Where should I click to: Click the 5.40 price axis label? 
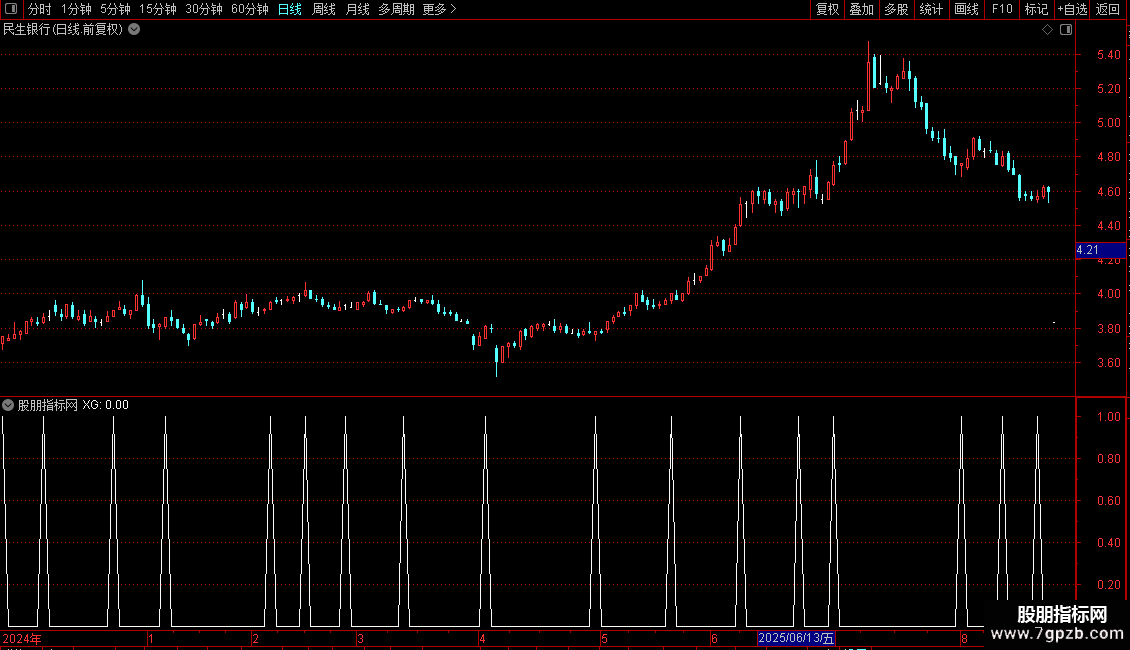point(1108,55)
